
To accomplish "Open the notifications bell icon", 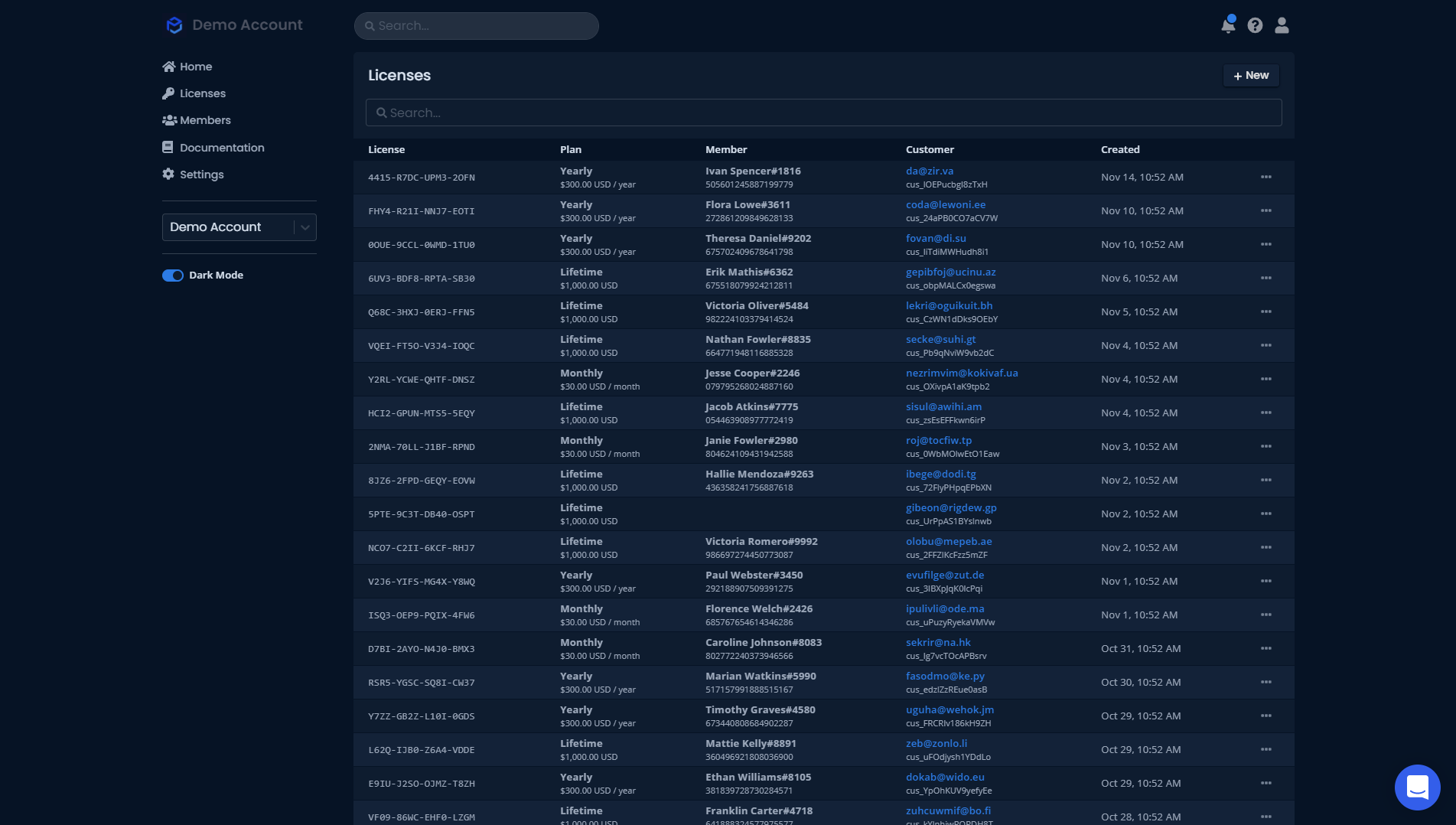I will click(x=1228, y=25).
